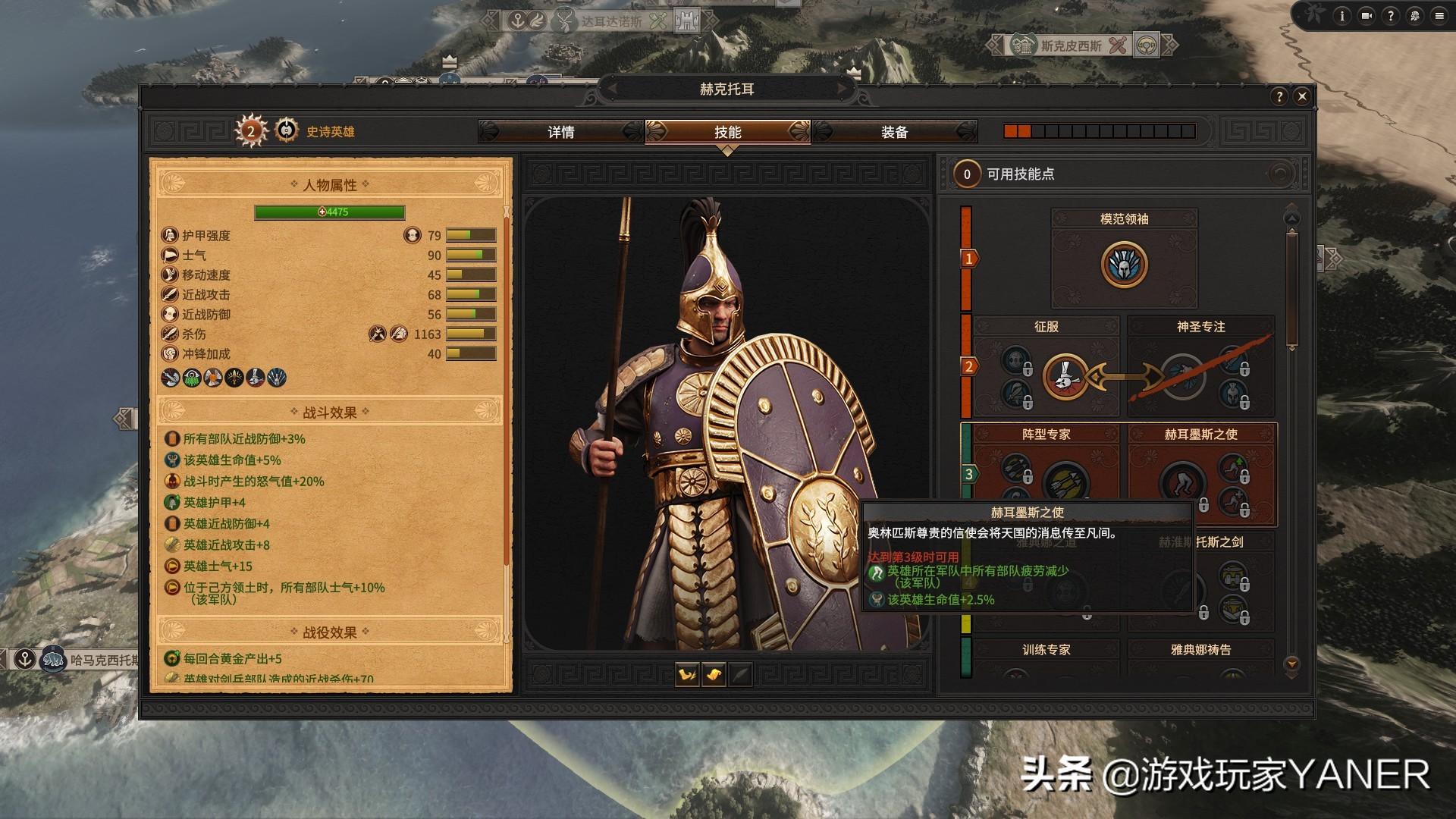This screenshot has width=1456, height=819.
Task: Toggle second equipment slot below hero portrait
Action: 714,674
